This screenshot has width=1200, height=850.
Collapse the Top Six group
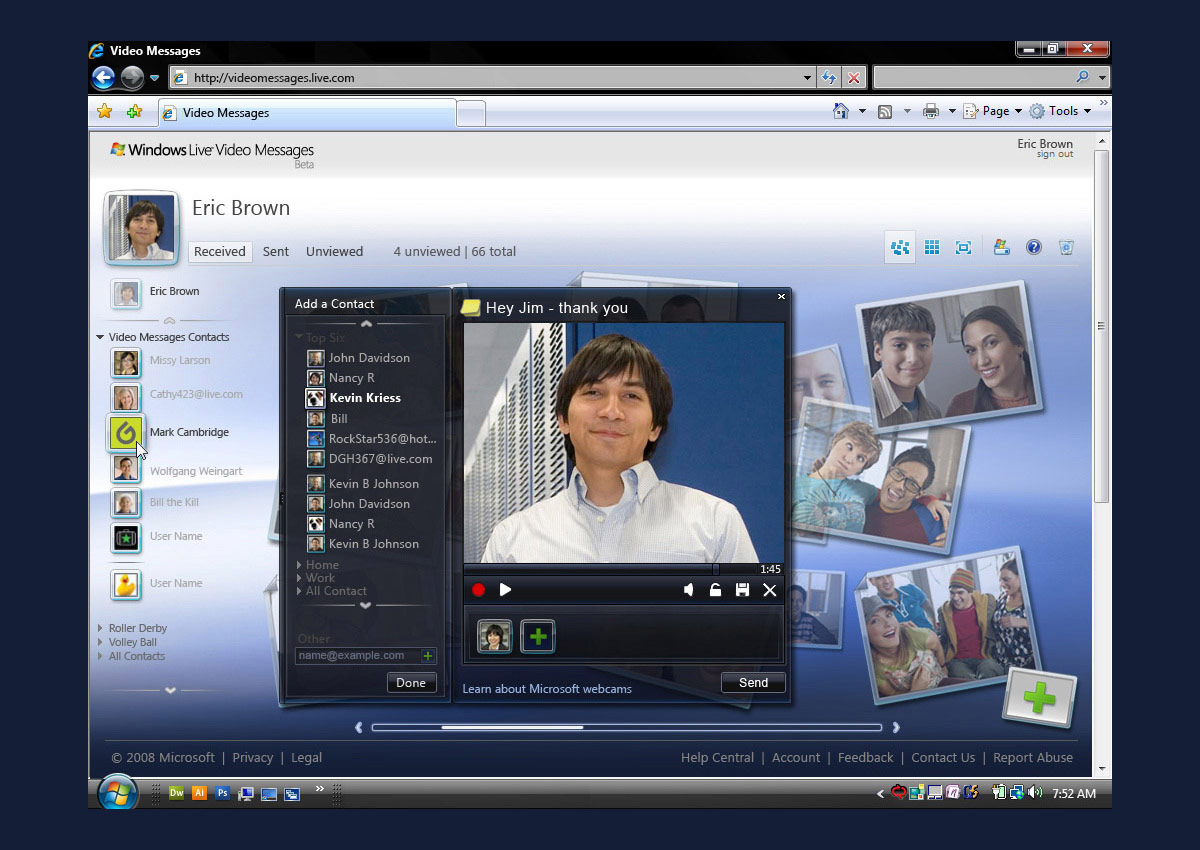coord(298,338)
